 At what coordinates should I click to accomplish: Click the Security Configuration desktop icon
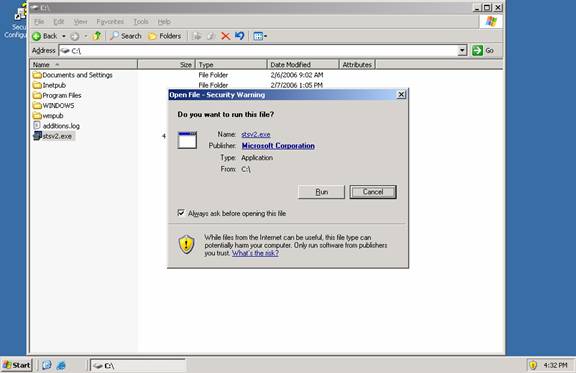15,21
